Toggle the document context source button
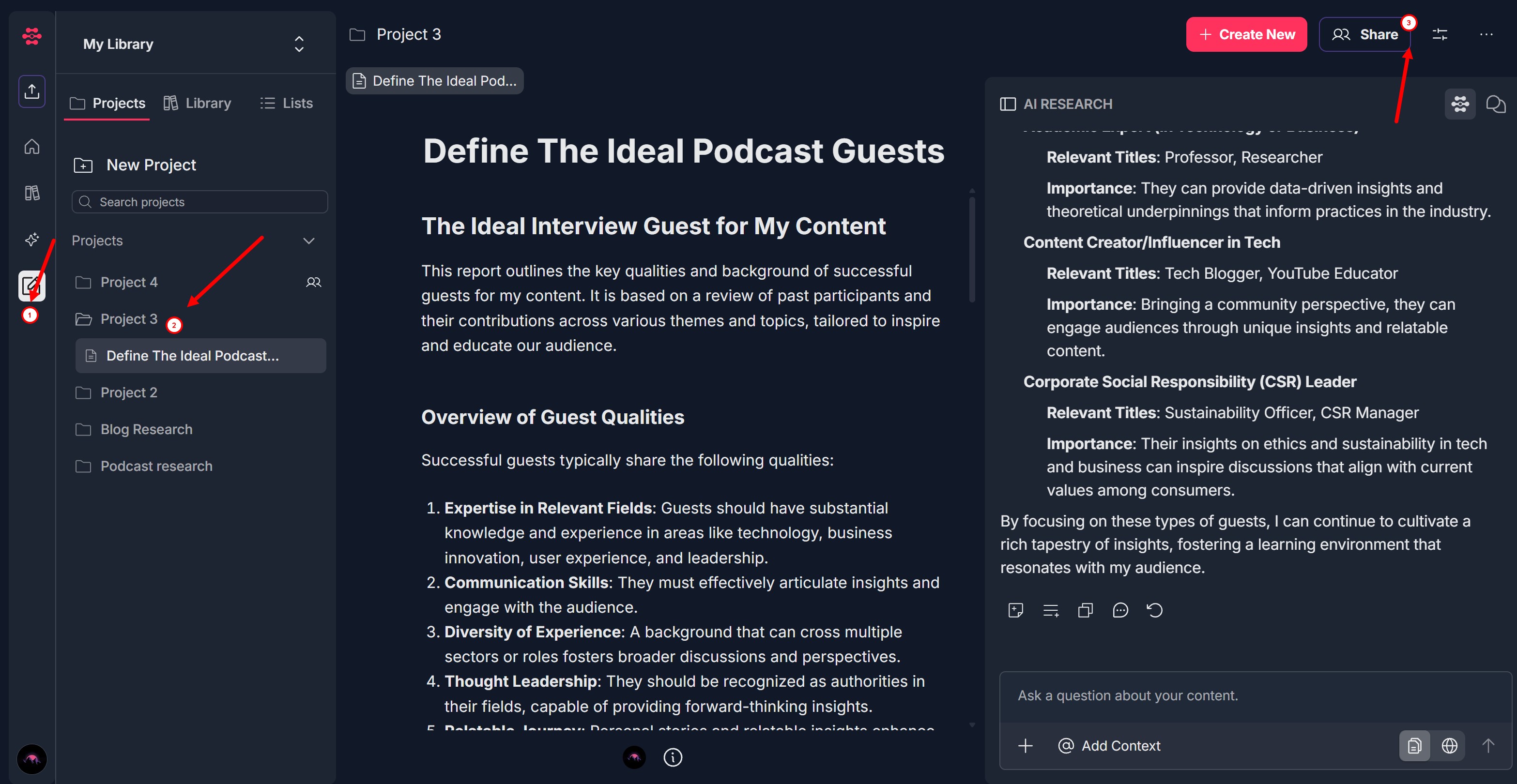The height and width of the screenshot is (784, 1517). [1414, 746]
